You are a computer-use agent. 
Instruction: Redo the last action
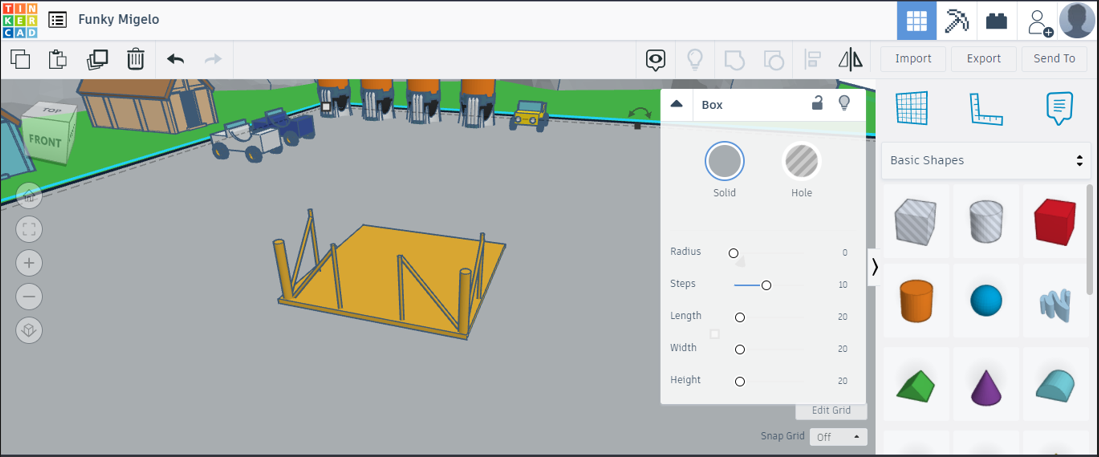[213, 59]
